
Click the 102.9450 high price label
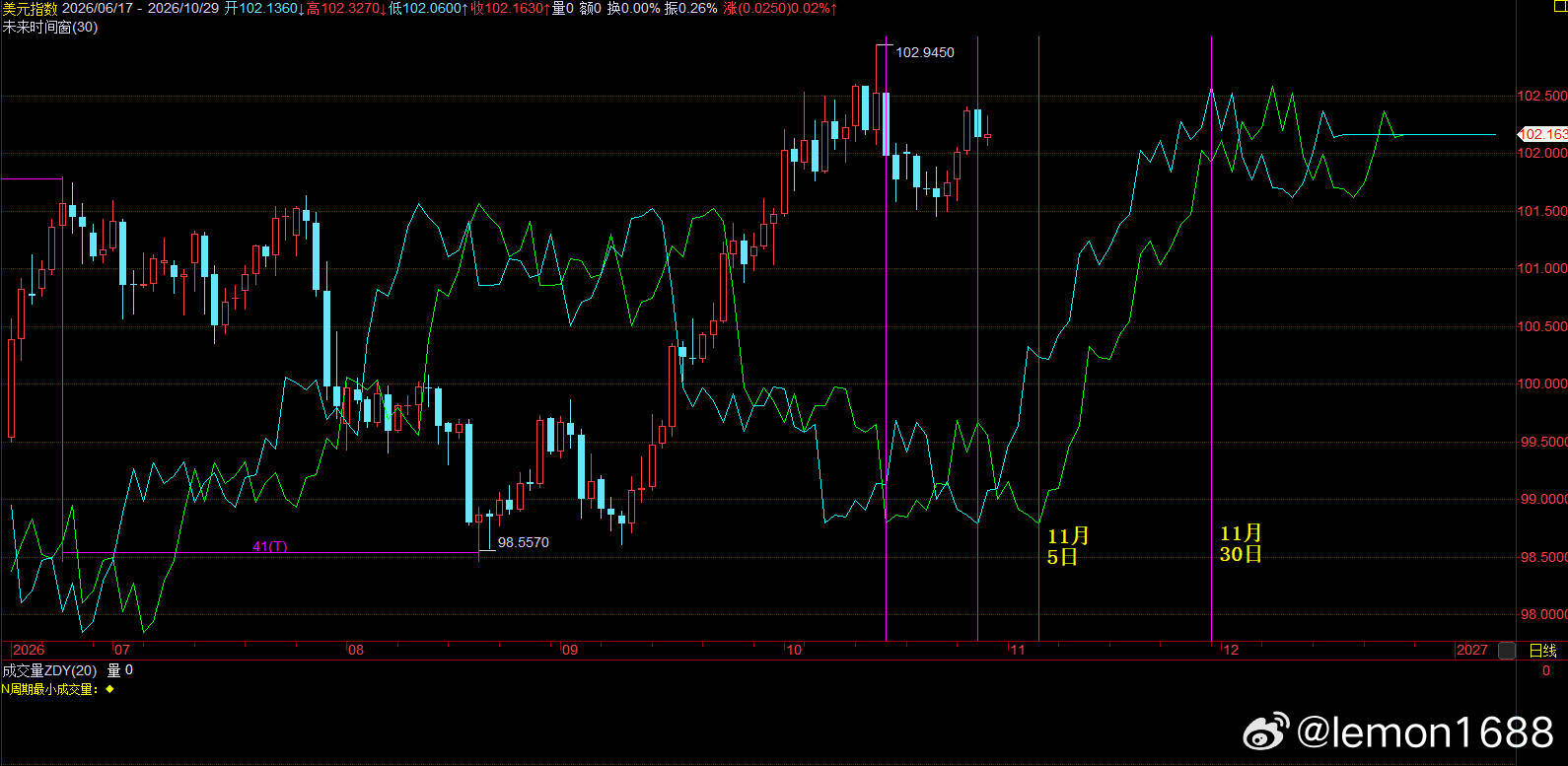pos(924,52)
